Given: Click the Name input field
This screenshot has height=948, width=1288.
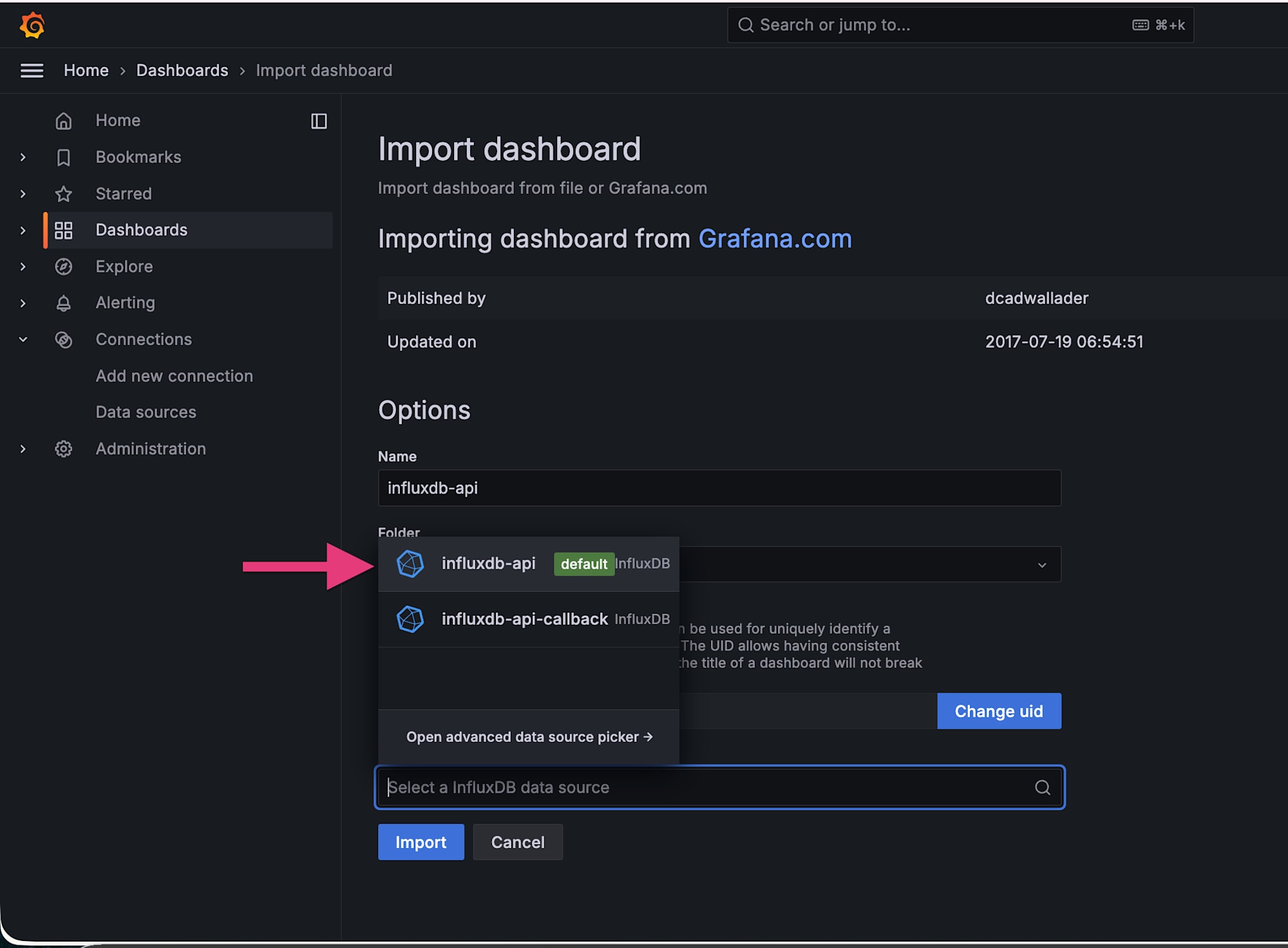Looking at the screenshot, I should [719, 488].
